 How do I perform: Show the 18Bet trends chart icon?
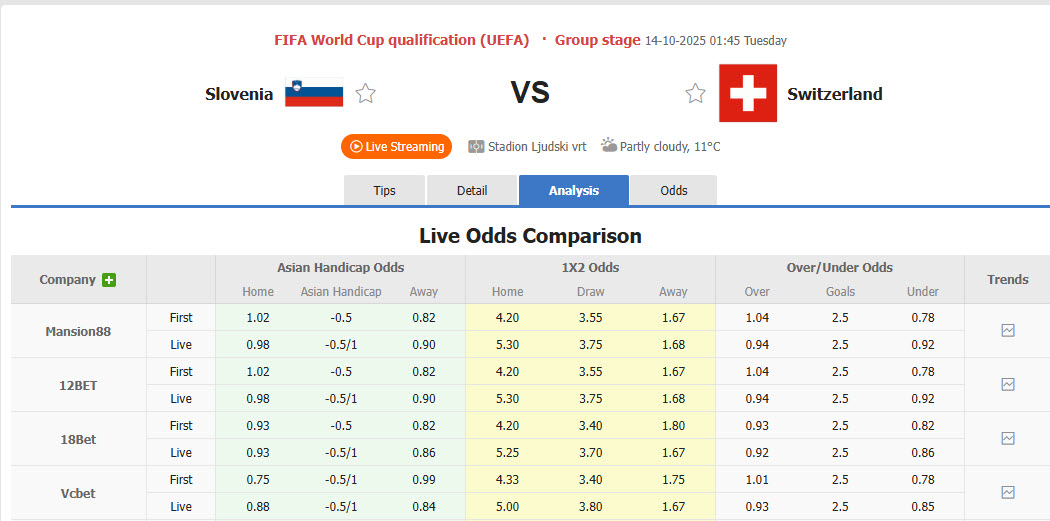[x=1008, y=439]
